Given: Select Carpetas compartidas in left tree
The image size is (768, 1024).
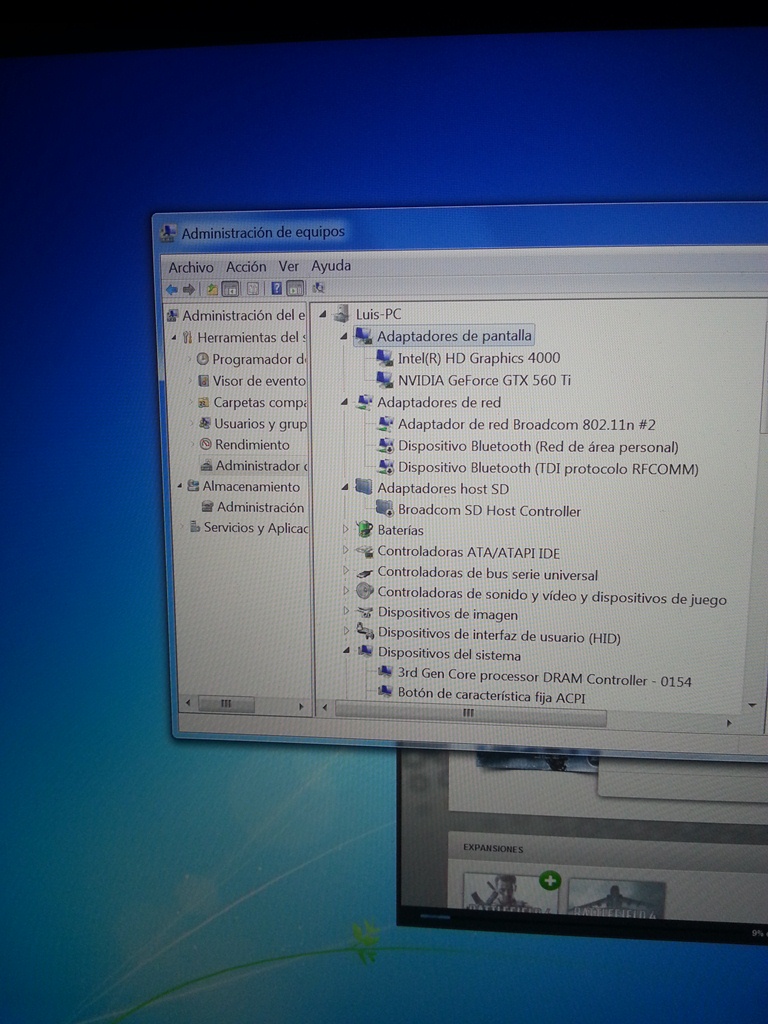Looking at the screenshot, I should 260,402.
